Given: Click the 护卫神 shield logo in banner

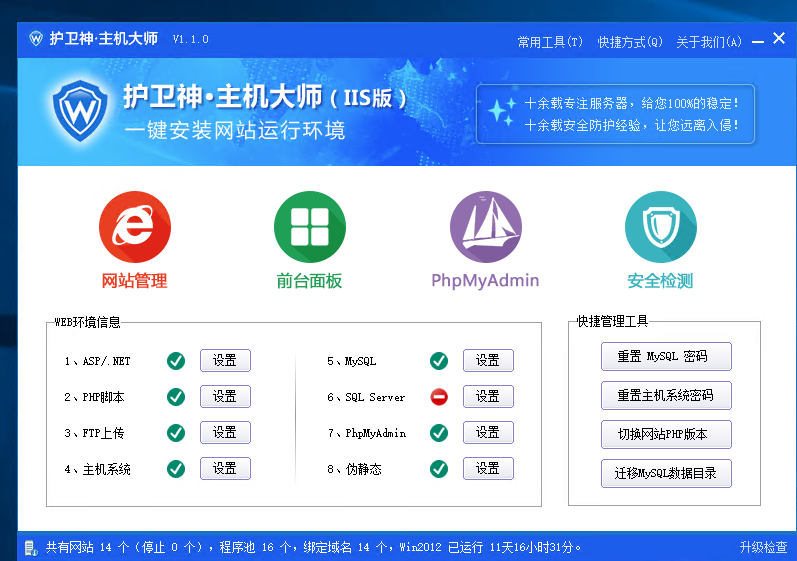Looking at the screenshot, I should coord(80,111).
